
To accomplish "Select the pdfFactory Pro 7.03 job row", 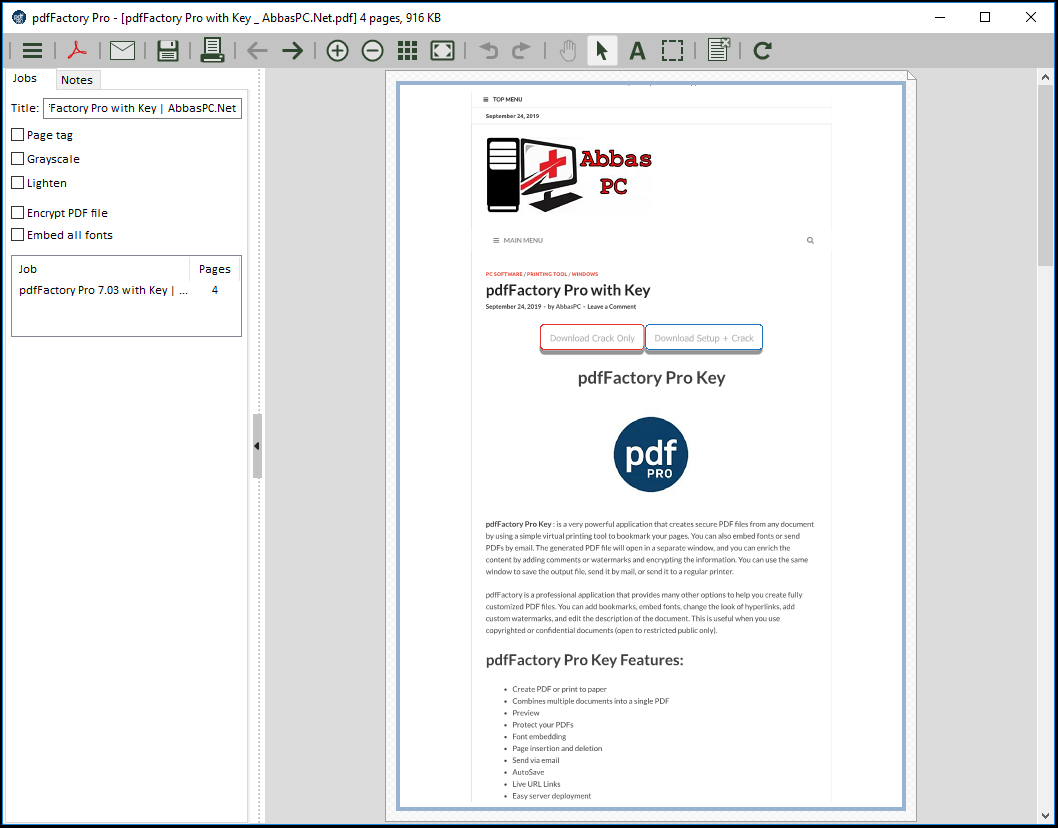I will click(126, 290).
